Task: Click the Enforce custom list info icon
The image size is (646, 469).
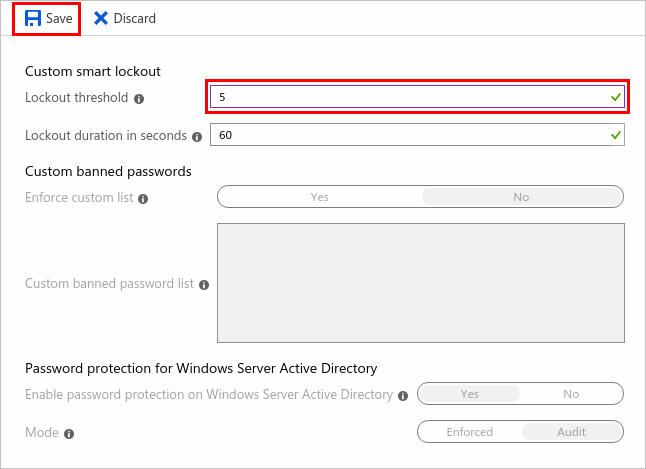Action: (x=143, y=199)
